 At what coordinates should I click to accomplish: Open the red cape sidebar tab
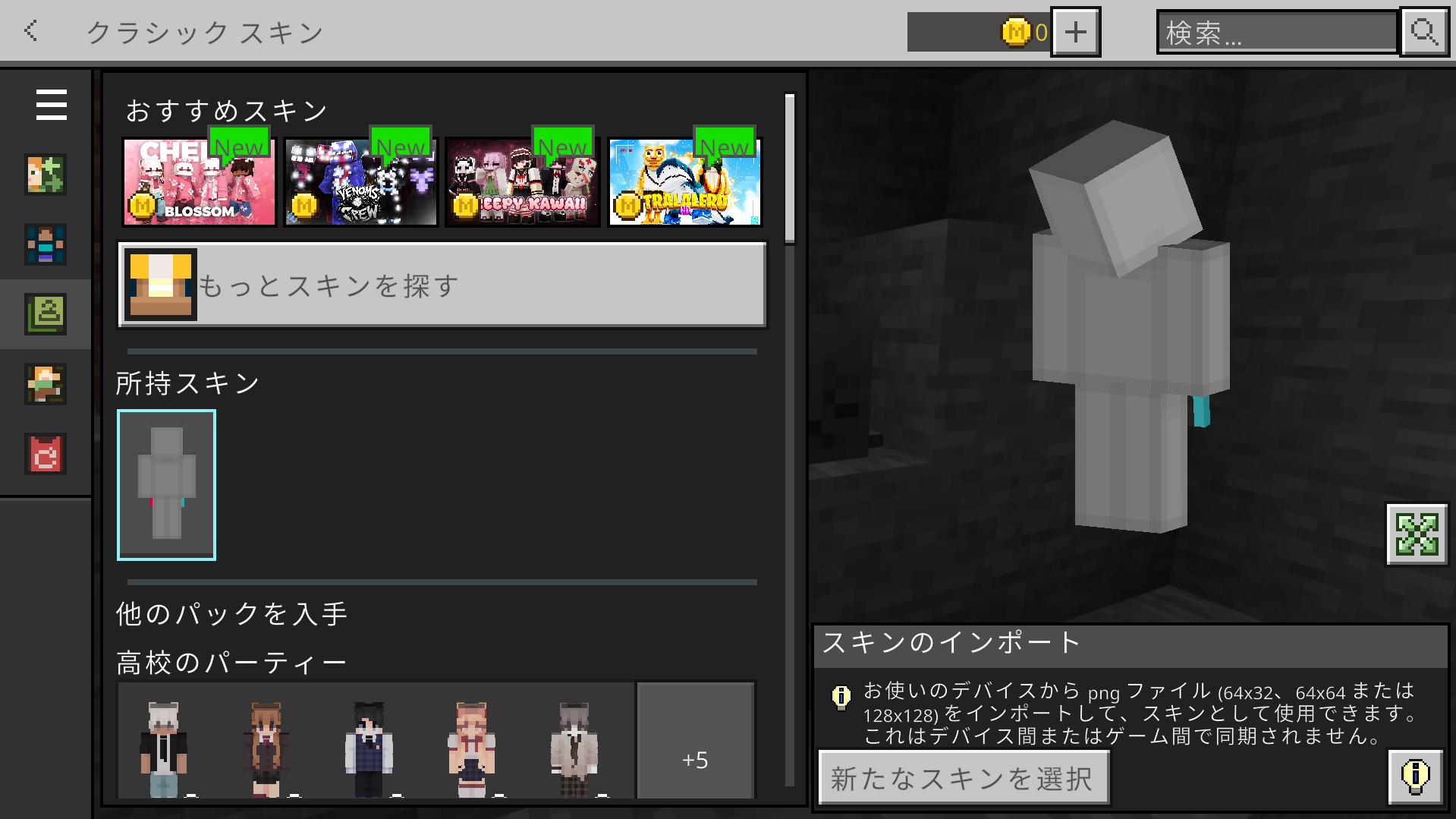pyautogui.click(x=46, y=454)
